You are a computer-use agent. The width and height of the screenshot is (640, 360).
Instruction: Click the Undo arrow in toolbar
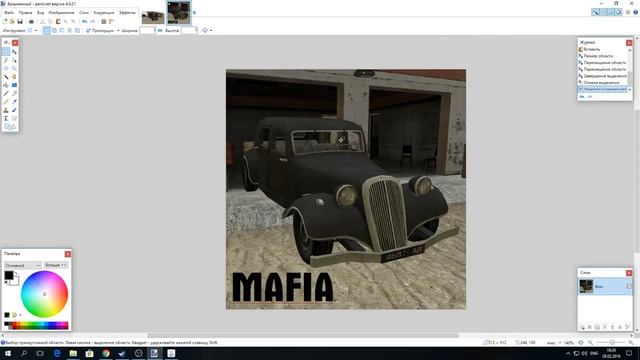click(84, 22)
